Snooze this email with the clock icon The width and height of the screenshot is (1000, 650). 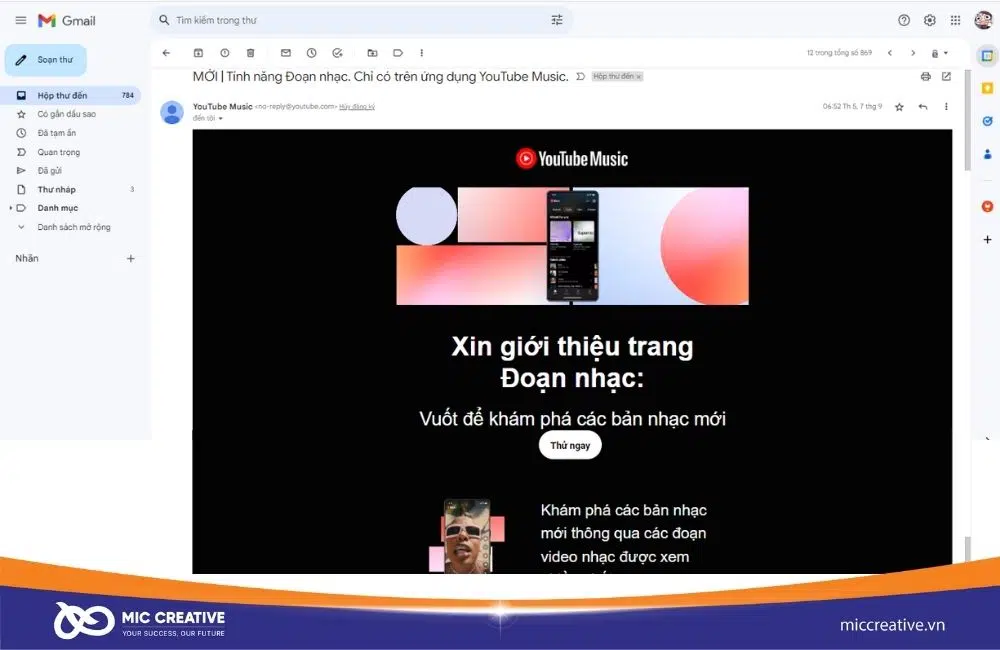click(x=311, y=53)
